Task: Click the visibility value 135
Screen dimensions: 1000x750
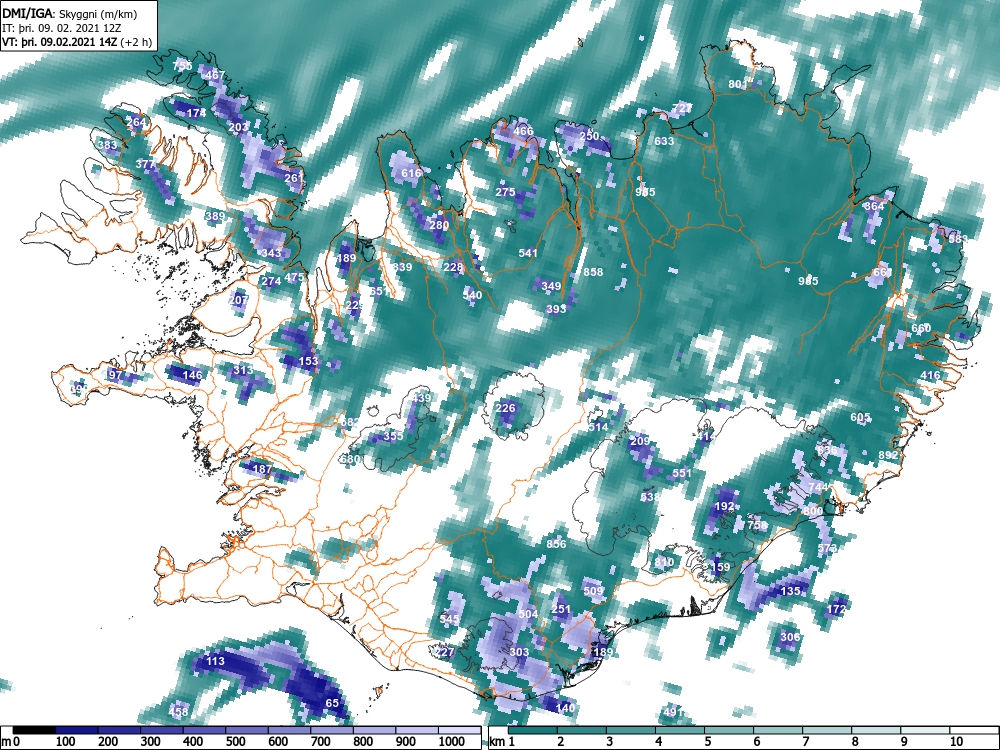Action: tap(790, 591)
